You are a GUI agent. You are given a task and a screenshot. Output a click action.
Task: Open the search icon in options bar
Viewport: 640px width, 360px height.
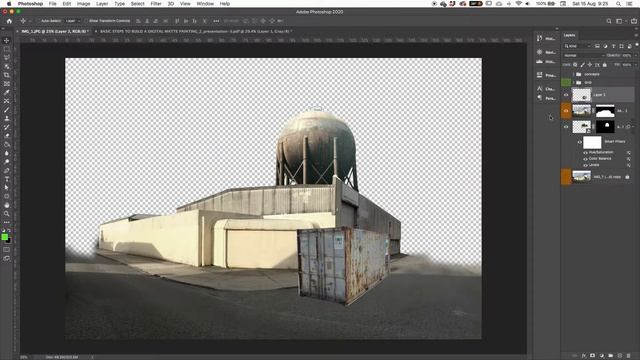click(609, 21)
